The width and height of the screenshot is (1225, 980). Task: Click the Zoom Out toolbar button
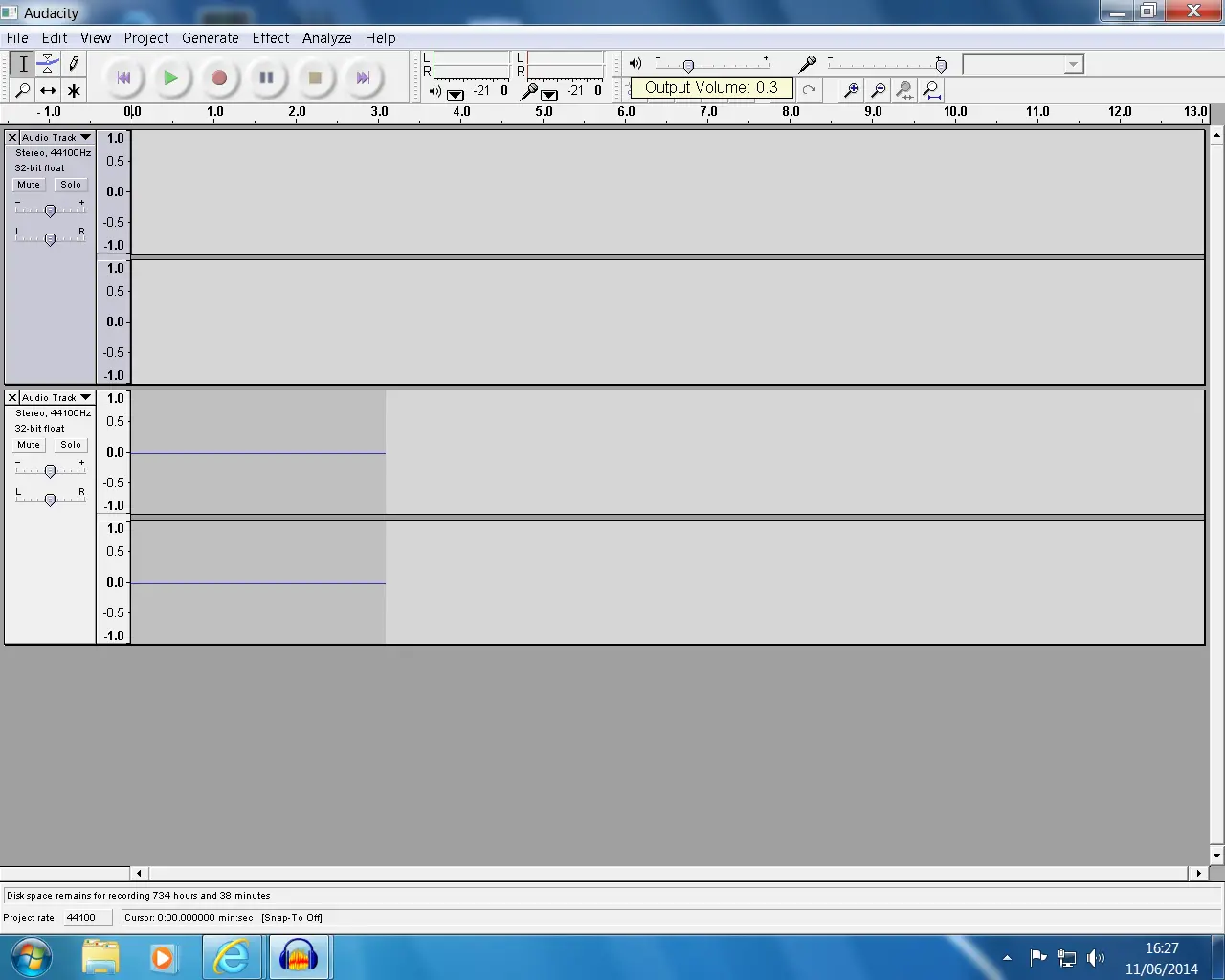(x=878, y=90)
